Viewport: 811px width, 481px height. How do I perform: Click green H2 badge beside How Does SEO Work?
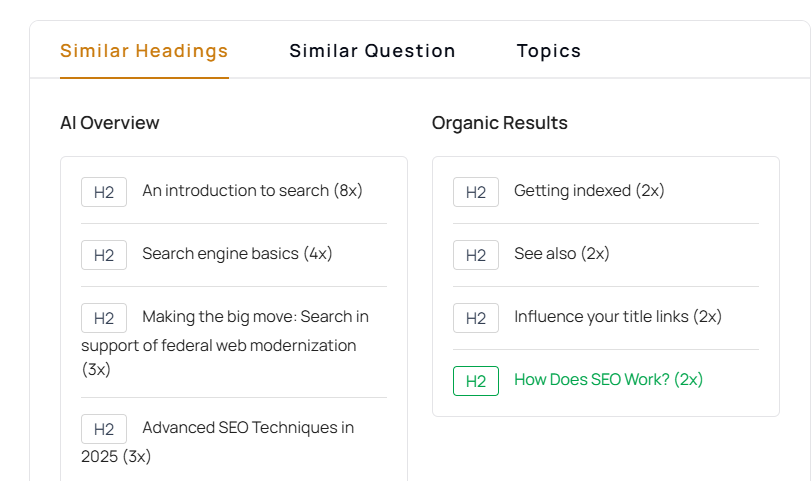coord(476,381)
